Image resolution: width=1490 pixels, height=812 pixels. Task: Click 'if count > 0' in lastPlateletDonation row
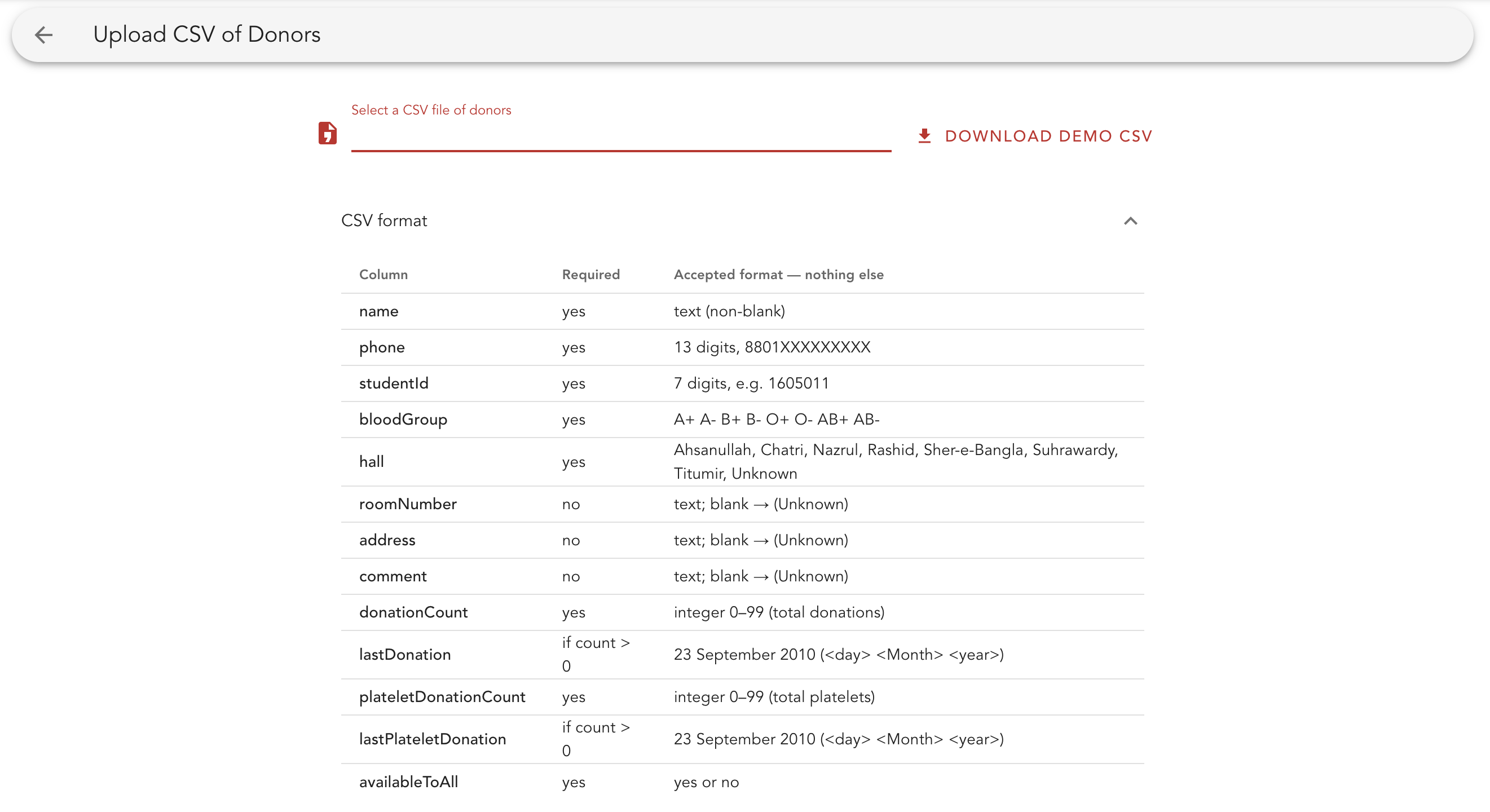(595, 739)
